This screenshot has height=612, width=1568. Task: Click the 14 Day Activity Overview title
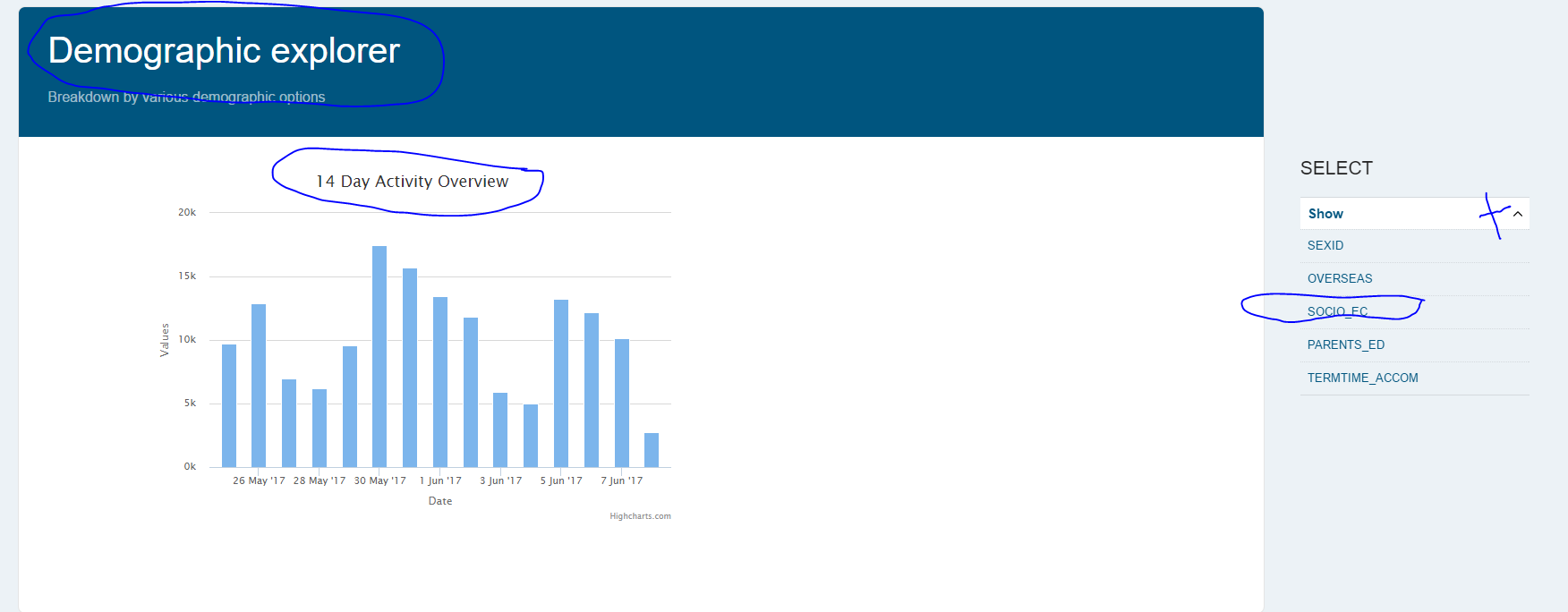tap(412, 182)
